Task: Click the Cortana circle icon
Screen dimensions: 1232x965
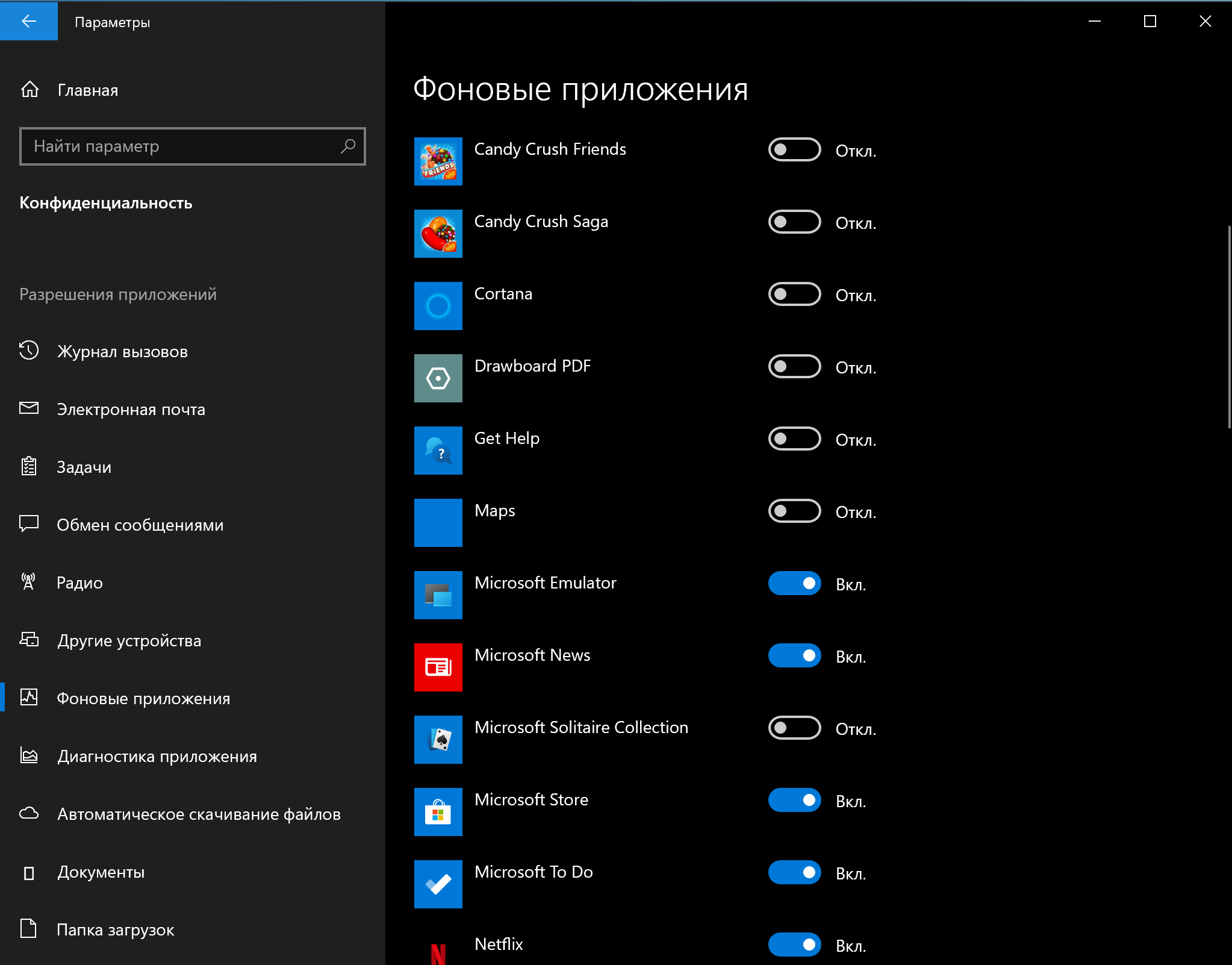Action: pyautogui.click(x=438, y=306)
